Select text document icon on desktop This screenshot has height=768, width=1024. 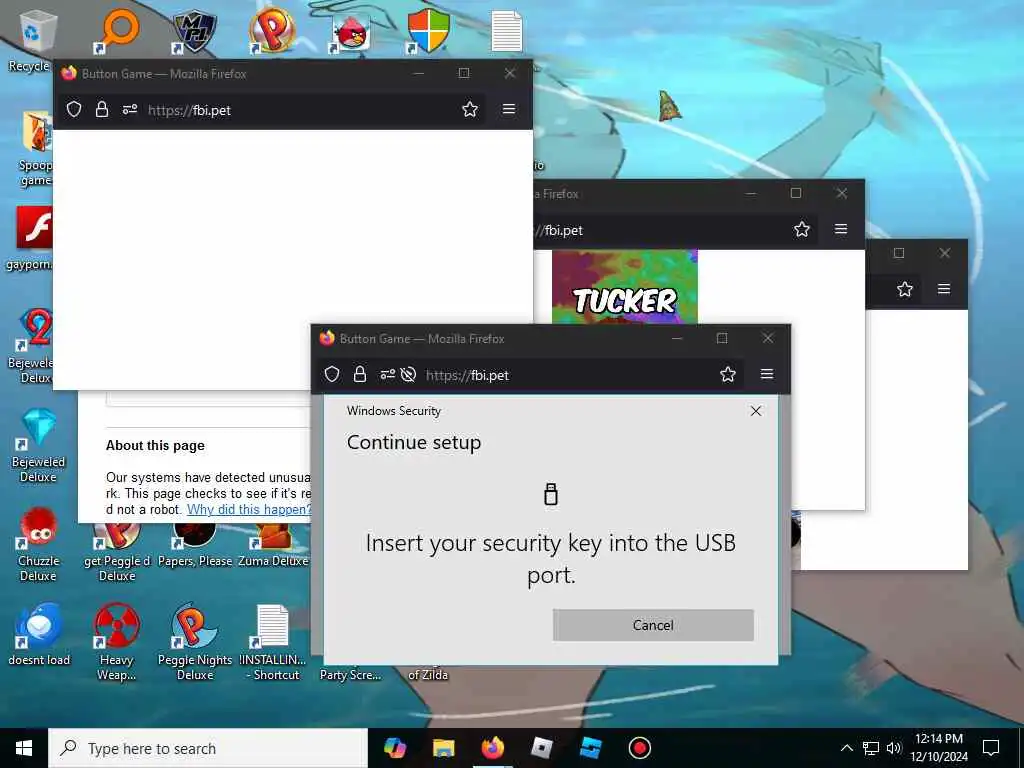click(x=507, y=31)
